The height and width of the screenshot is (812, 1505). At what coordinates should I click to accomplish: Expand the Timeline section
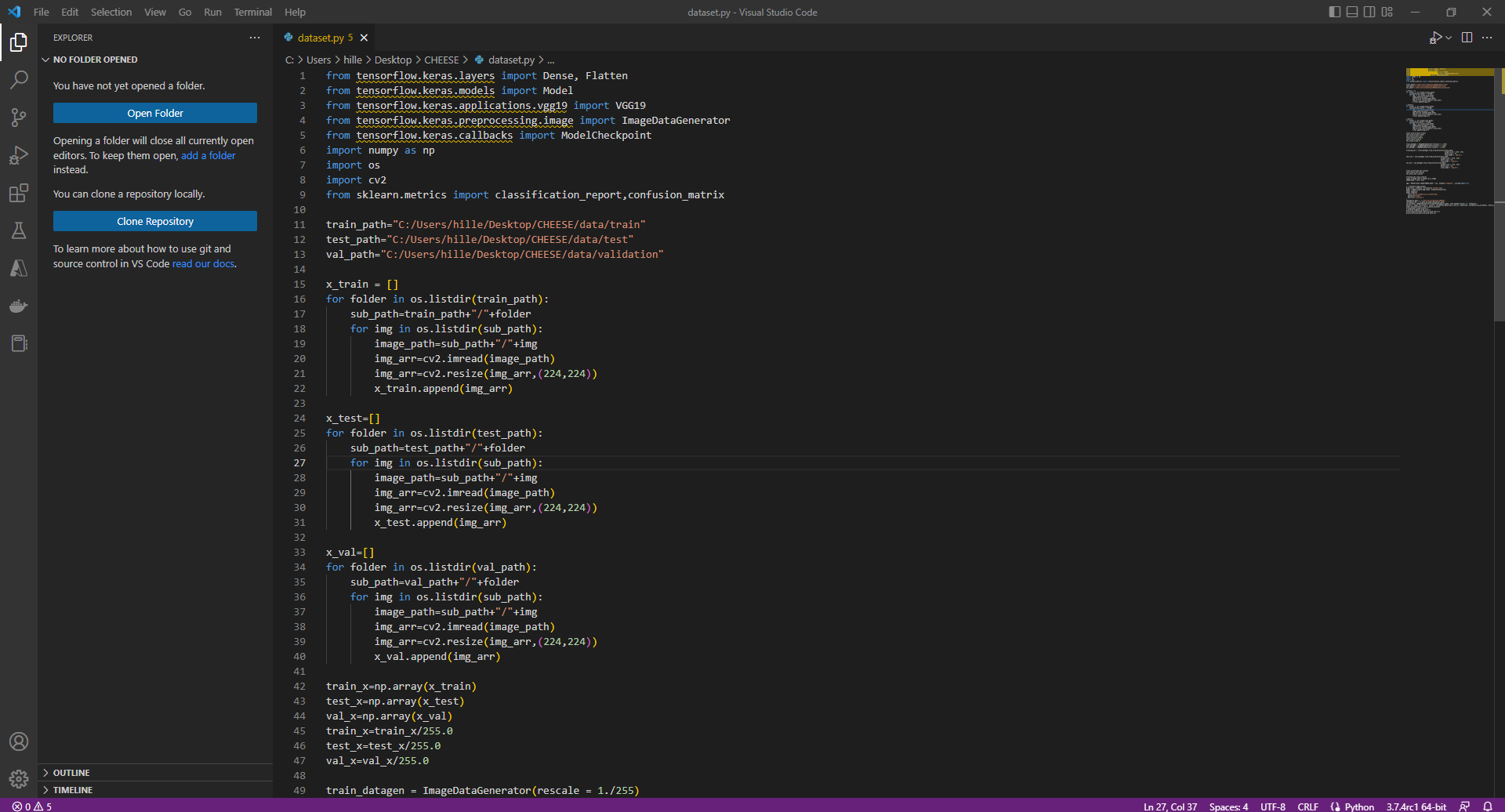[x=73, y=790]
